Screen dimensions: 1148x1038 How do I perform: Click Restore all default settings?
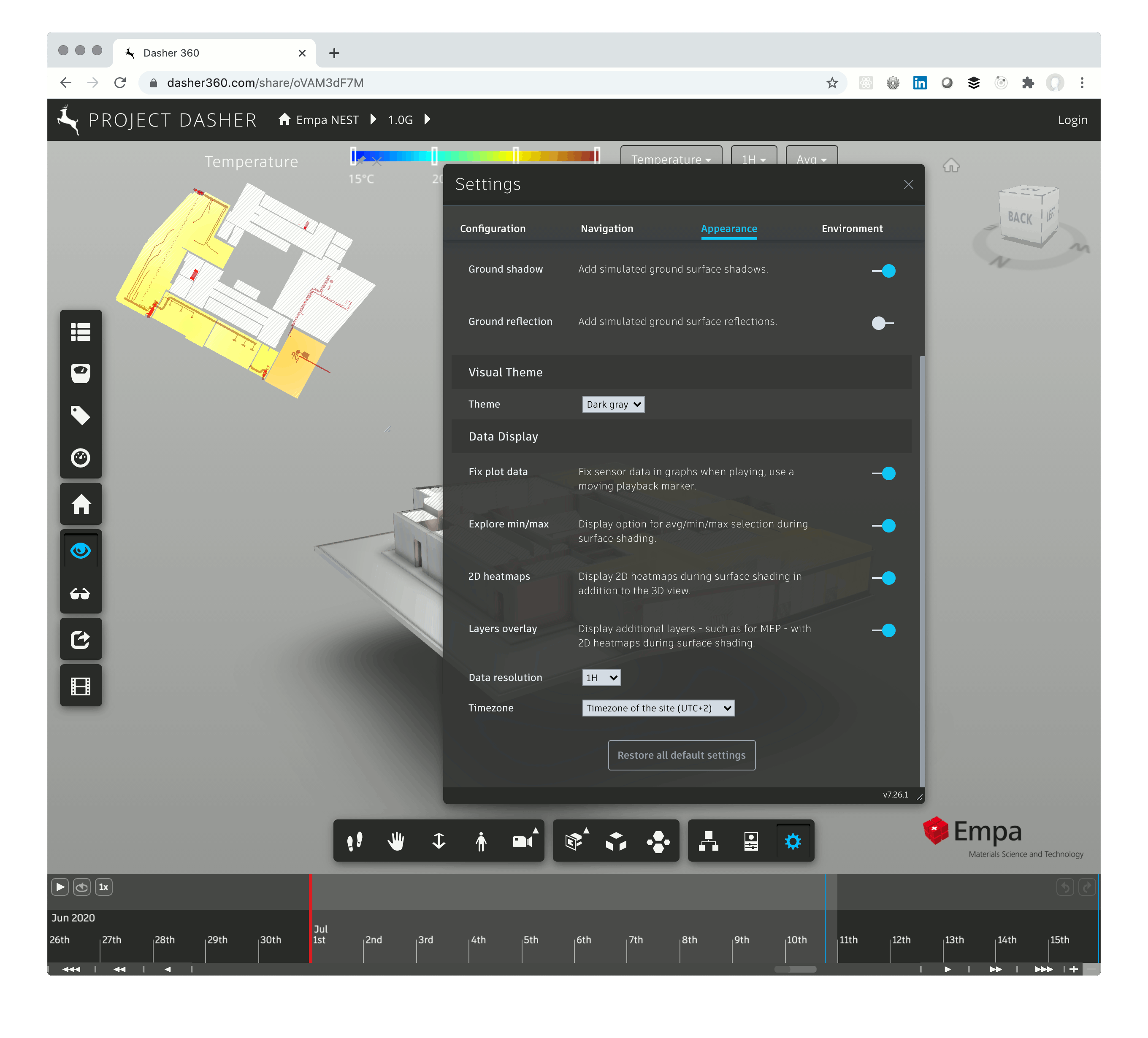681,755
